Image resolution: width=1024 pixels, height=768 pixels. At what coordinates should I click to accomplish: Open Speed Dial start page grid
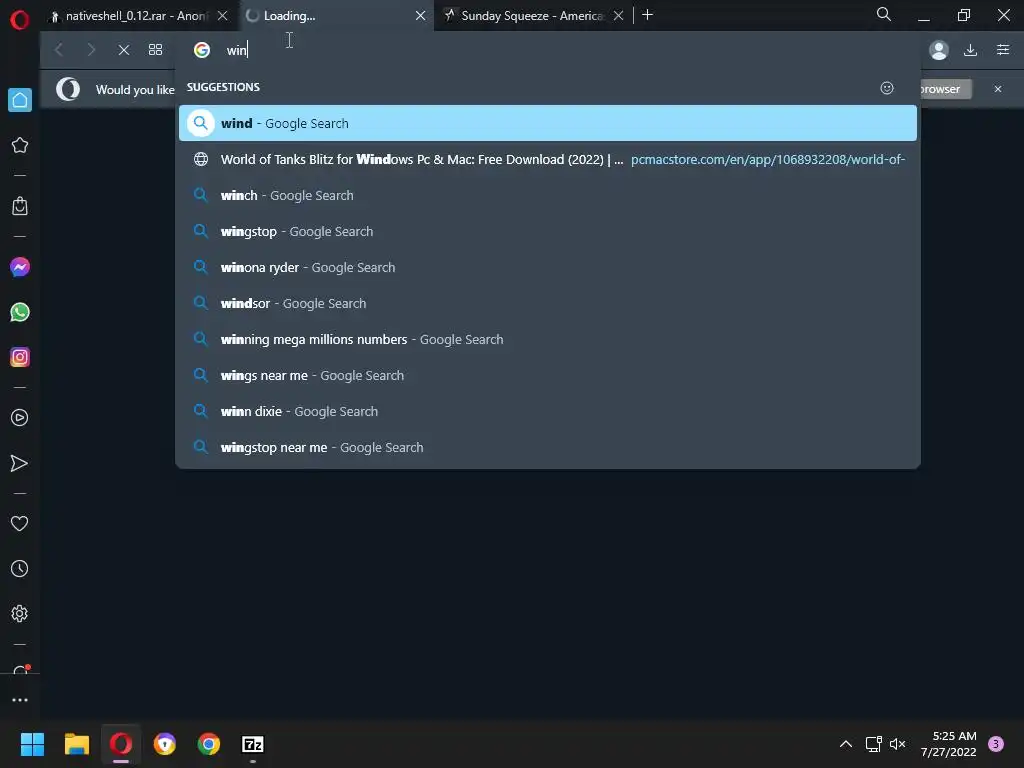pyautogui.click(x=155, y=50)
